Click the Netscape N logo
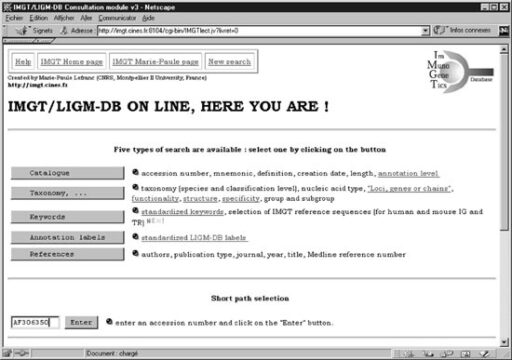This screenshot has height=360, width=512. 504,30
